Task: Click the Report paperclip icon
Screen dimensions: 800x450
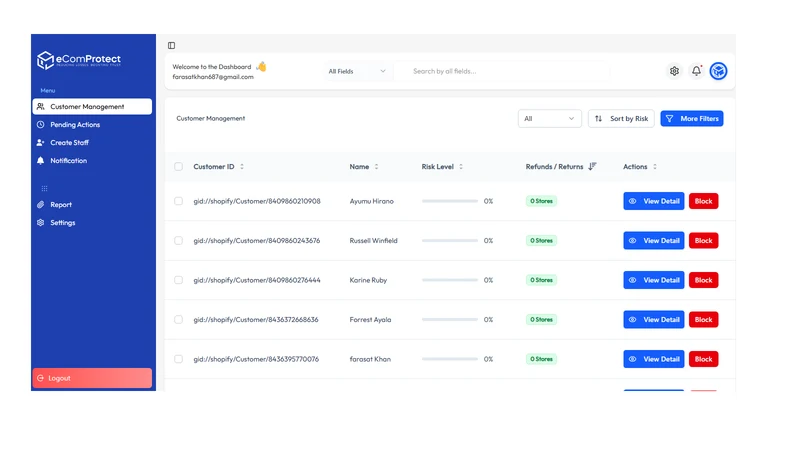Action: [x=40, y=205]
